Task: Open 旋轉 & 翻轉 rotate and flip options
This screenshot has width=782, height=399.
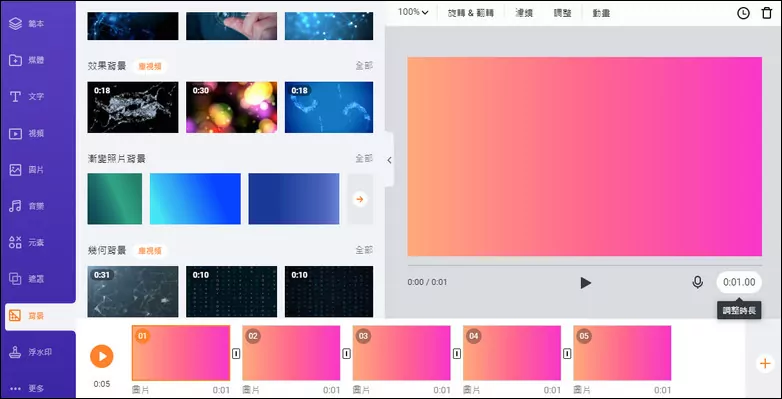Action: pyautogui.click(x=471, y=13)
